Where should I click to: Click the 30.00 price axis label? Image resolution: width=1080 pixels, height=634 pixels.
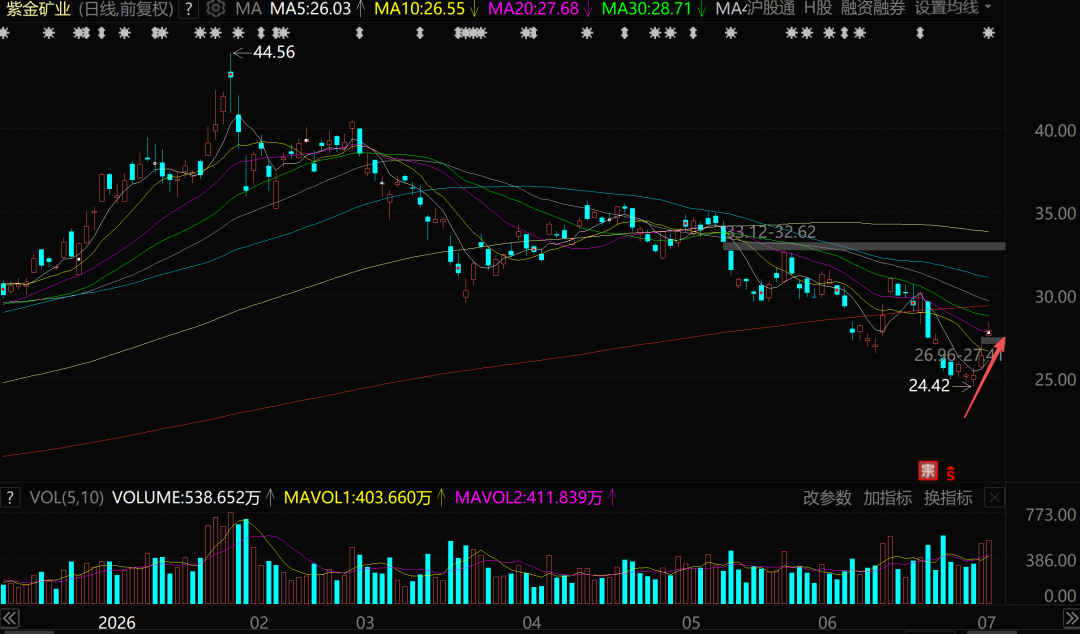pos(1055,297)
